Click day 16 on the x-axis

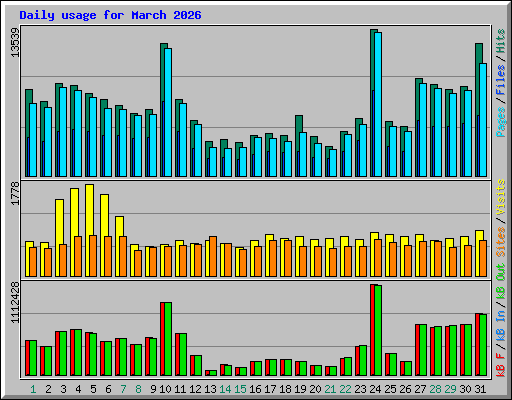click(x=255, y=389)
